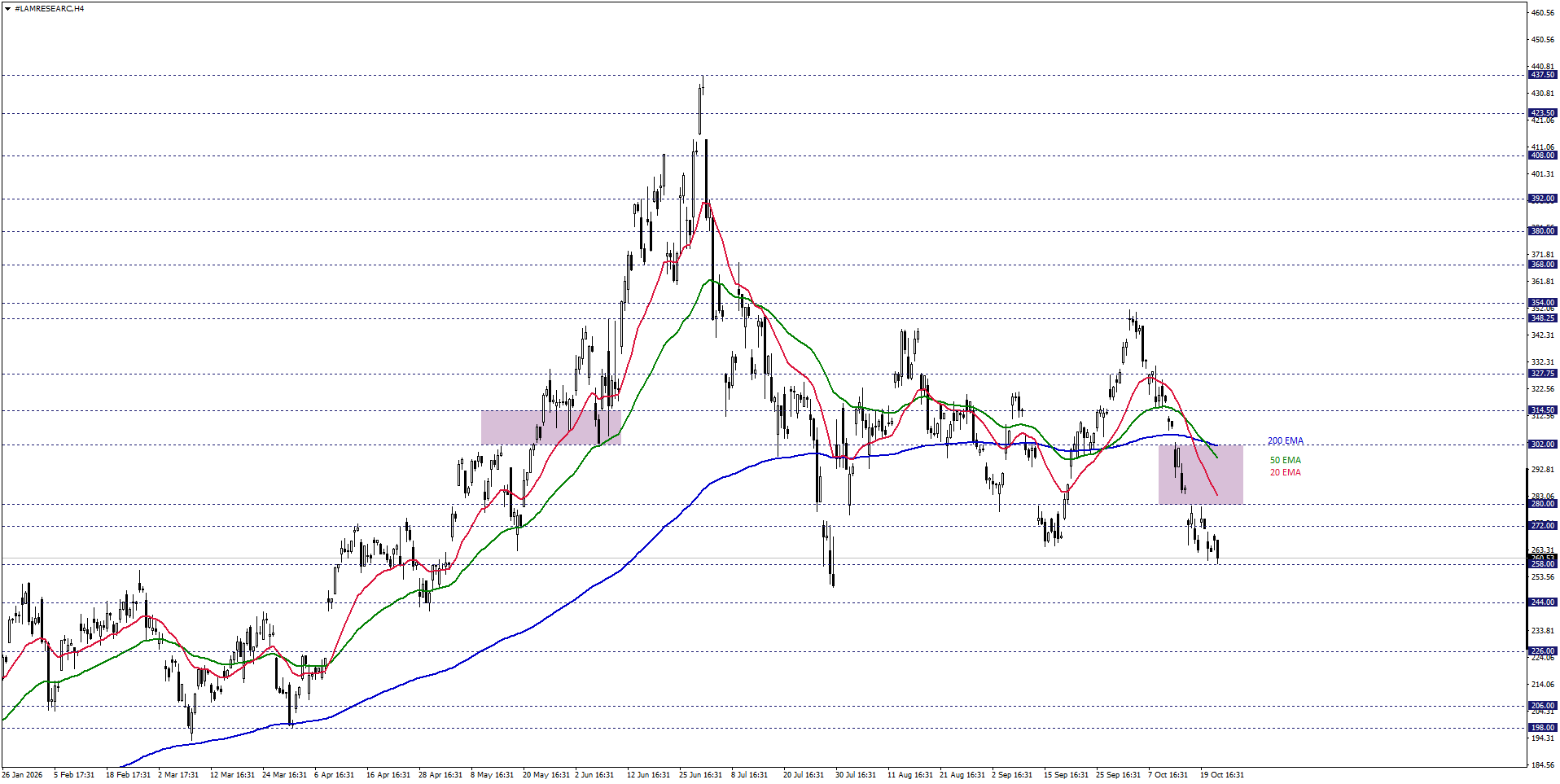Click the 302.00 horizontal line price label

1542,445
